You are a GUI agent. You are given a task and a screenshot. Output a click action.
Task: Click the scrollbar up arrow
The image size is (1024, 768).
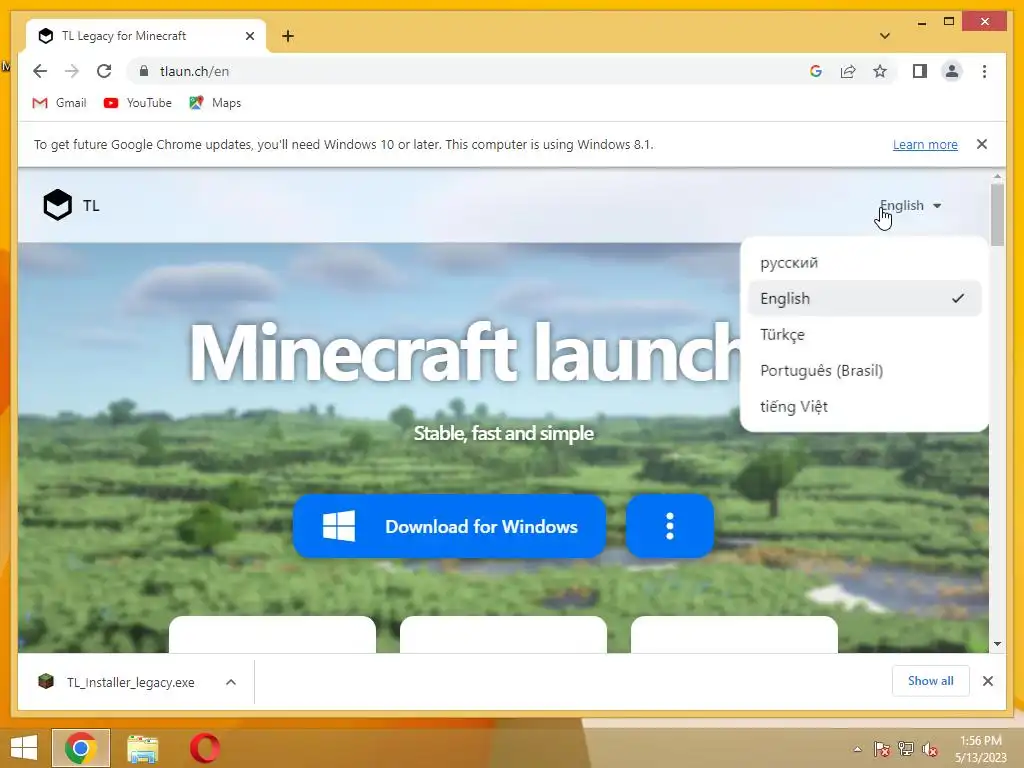click(x=997, y=176)
